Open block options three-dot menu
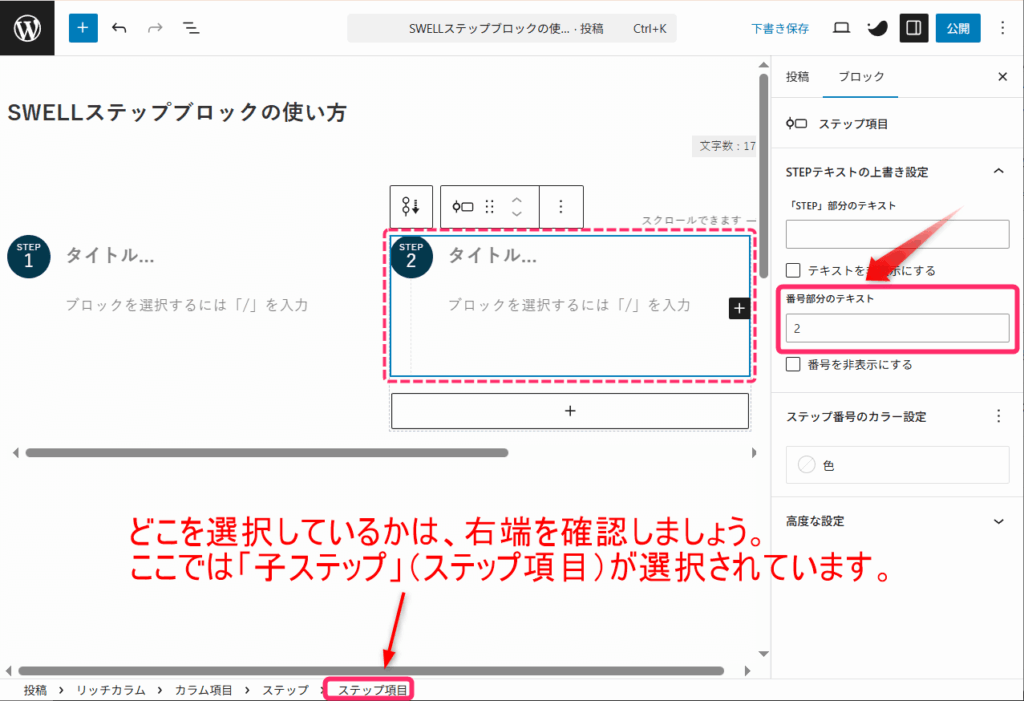 (x=561, y=206)
